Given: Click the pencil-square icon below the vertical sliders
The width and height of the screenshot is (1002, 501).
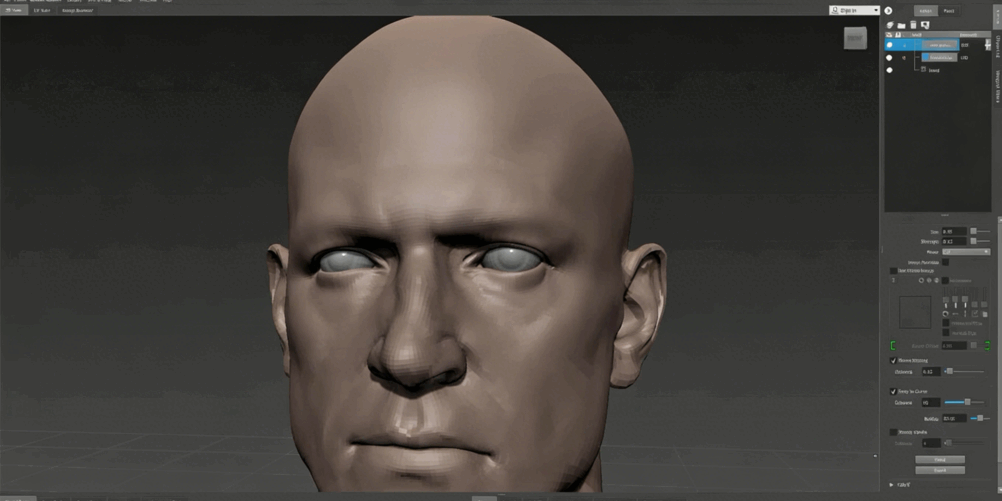Looking at the screenshot, I should 975,314.
